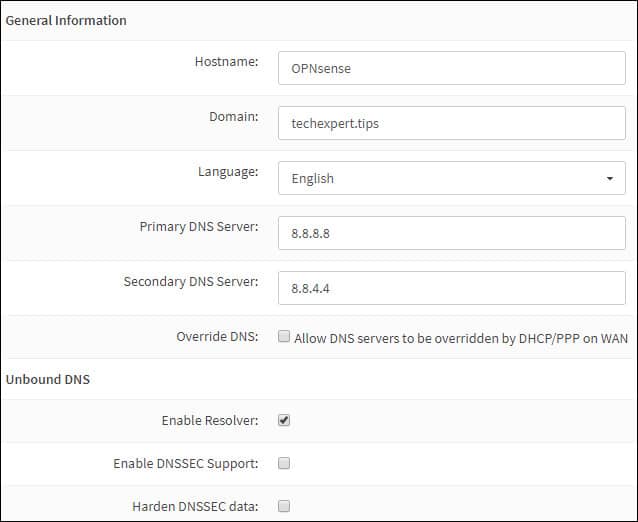Uncheck the Enable Resolver checkbox
638x522 pixels.
[284, 420]
